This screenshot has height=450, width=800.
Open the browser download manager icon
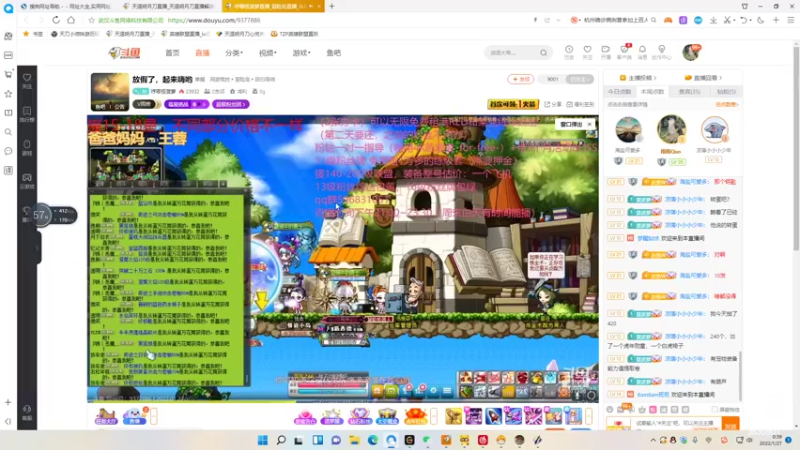click(713, 20)
